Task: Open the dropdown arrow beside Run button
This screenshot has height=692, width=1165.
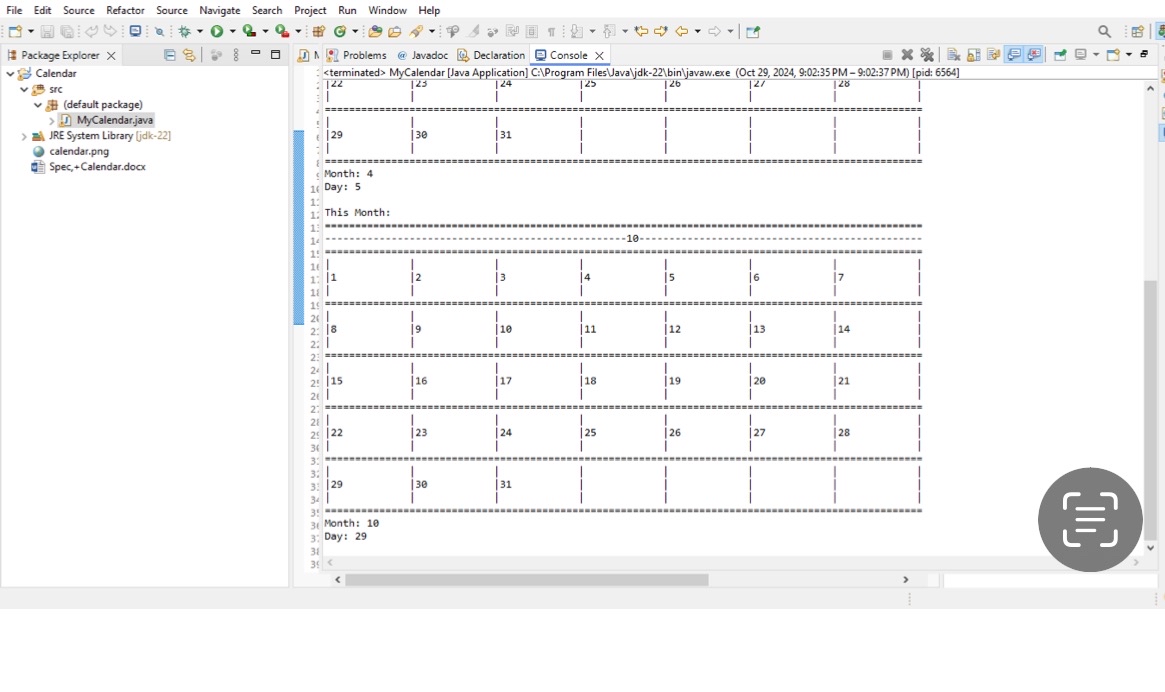Action: click(232, 32)
